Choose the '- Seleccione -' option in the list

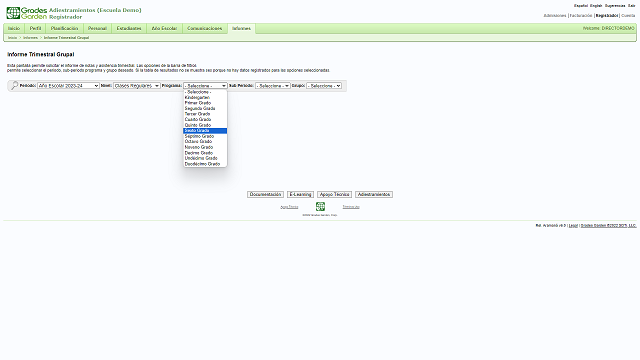pos(205,92)
